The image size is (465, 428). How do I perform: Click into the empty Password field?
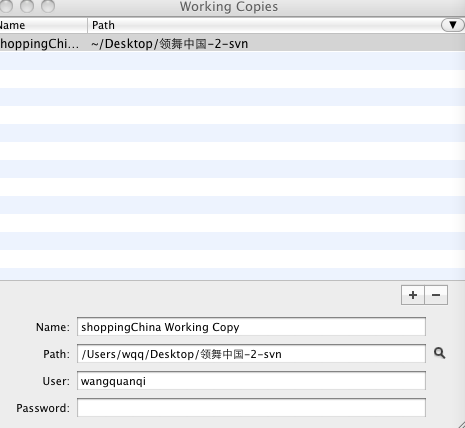point(251,408)
